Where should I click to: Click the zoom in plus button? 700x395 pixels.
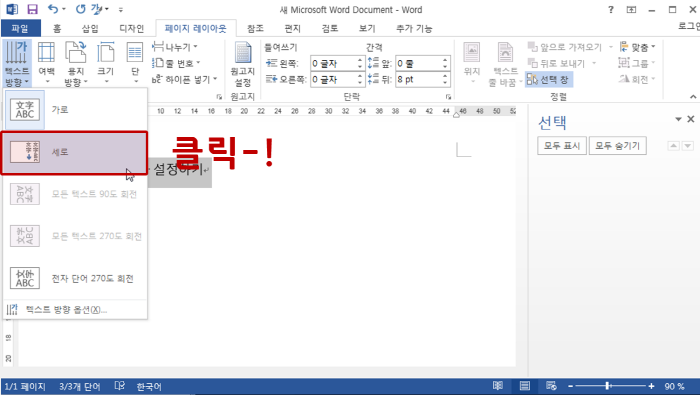651,387
